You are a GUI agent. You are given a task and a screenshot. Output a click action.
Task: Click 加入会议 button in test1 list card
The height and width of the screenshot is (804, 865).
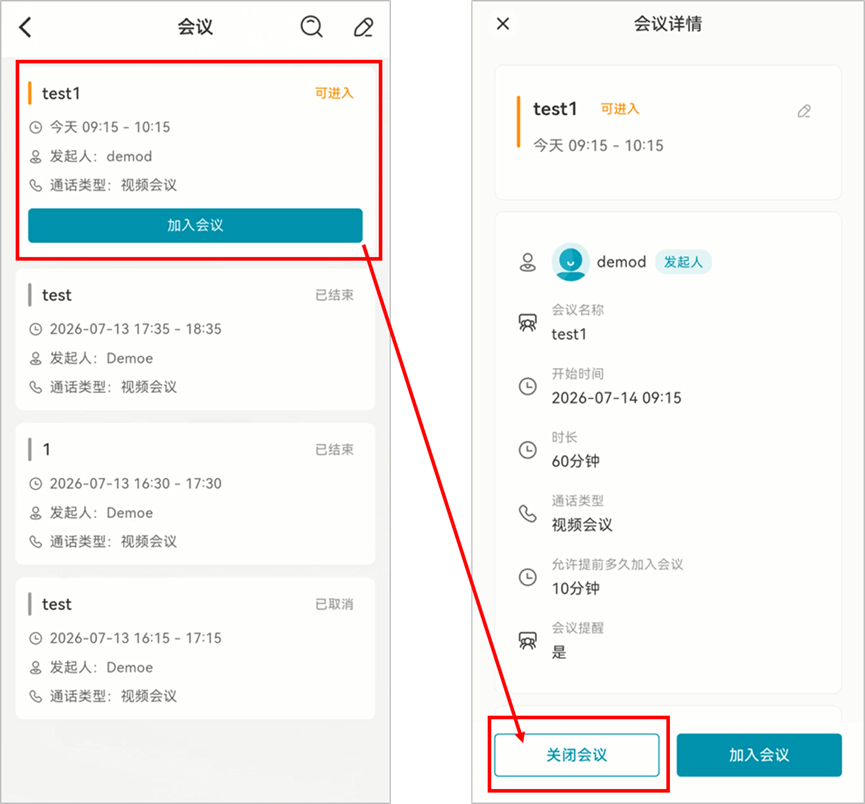(x=195, y=225)
